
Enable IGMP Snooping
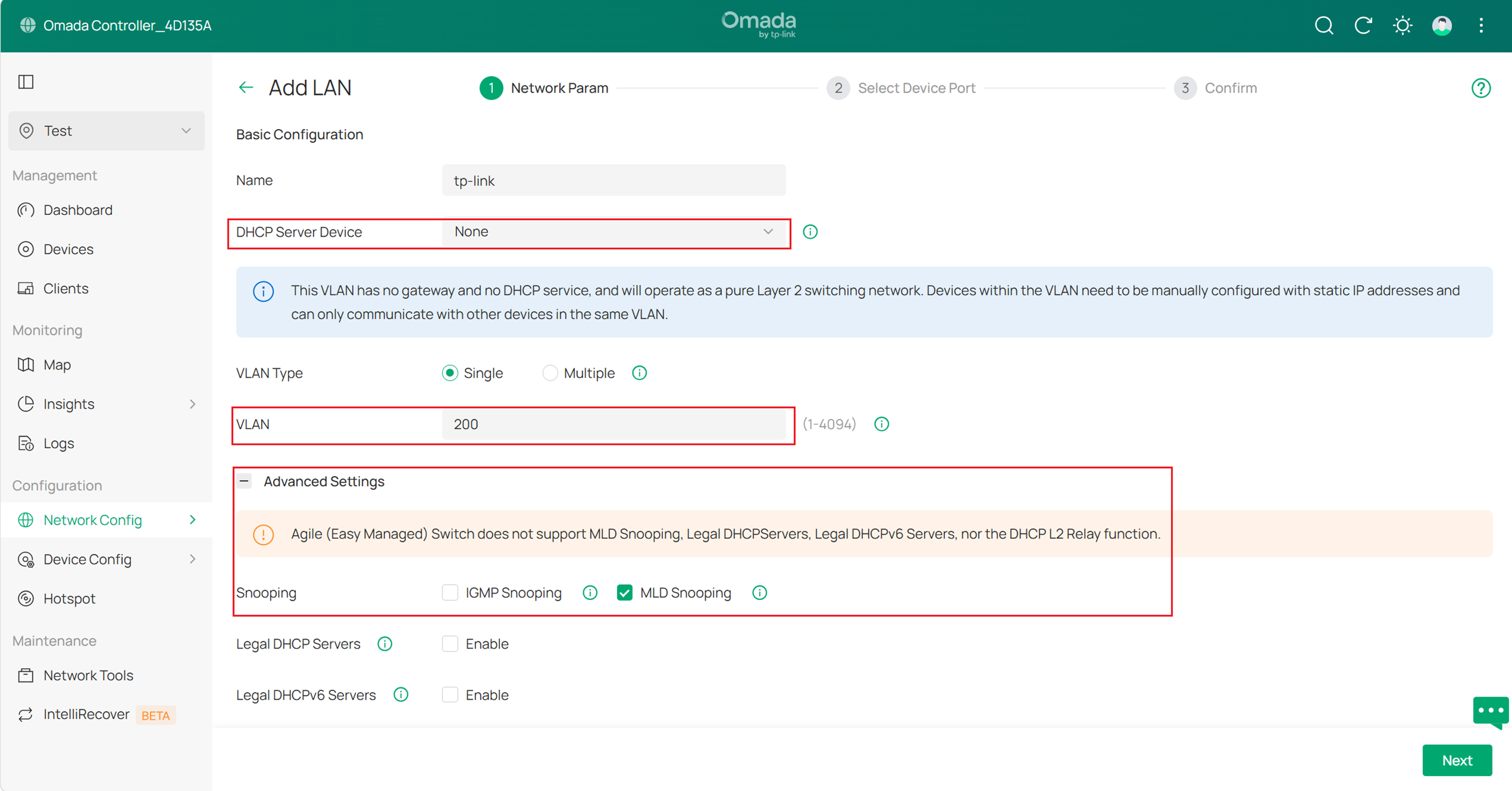[x=450, y=593]
